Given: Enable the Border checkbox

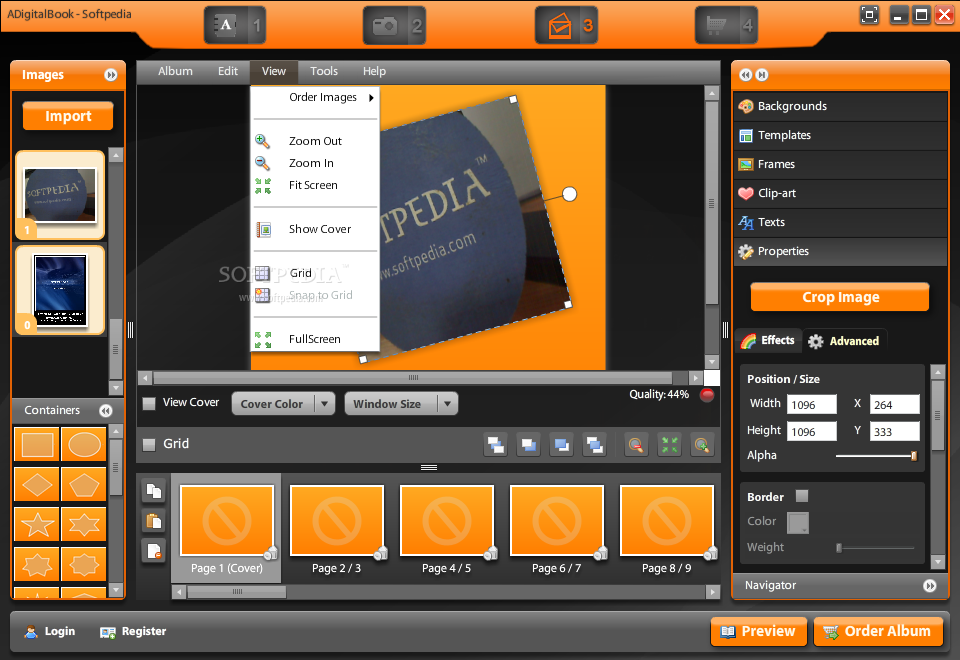Looking at the screenshot, I should pyautogui.click(x=801, y=496).
